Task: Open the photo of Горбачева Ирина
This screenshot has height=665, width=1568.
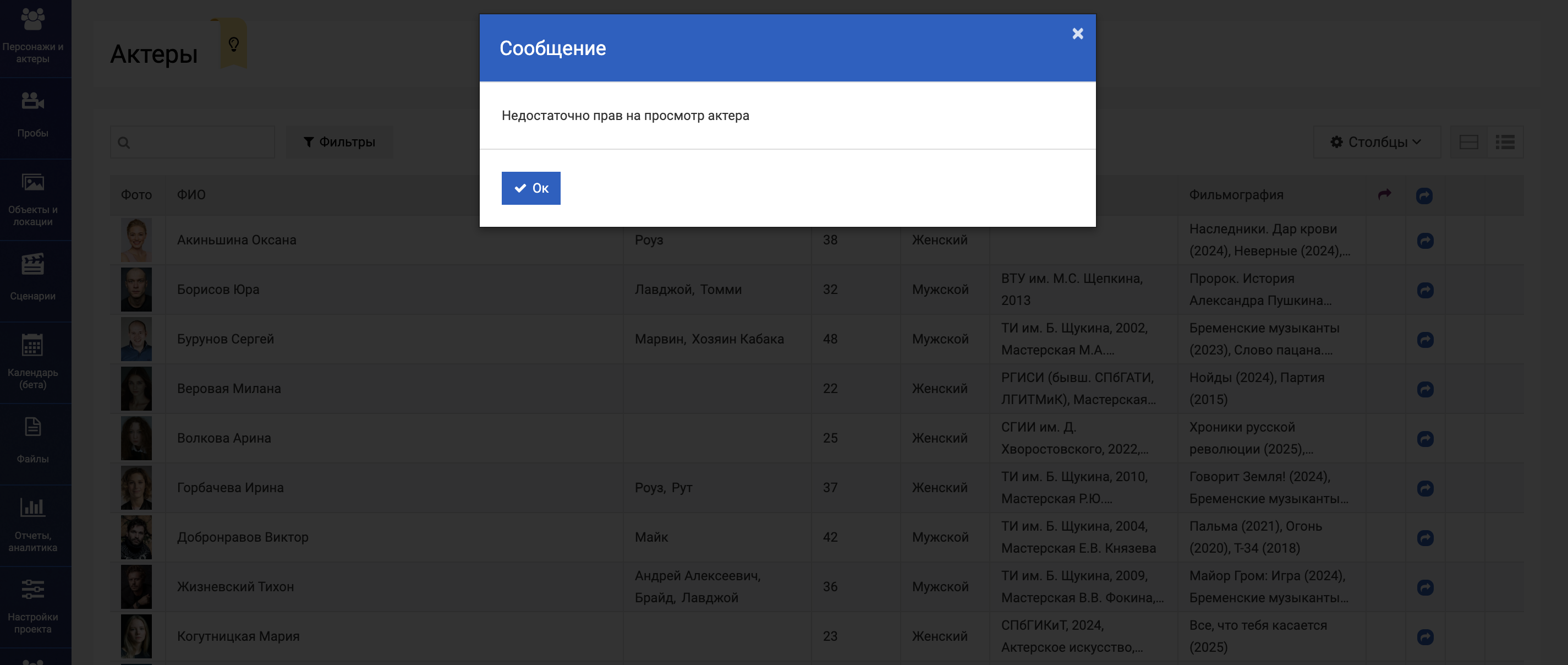Action: tap(136, 487)
